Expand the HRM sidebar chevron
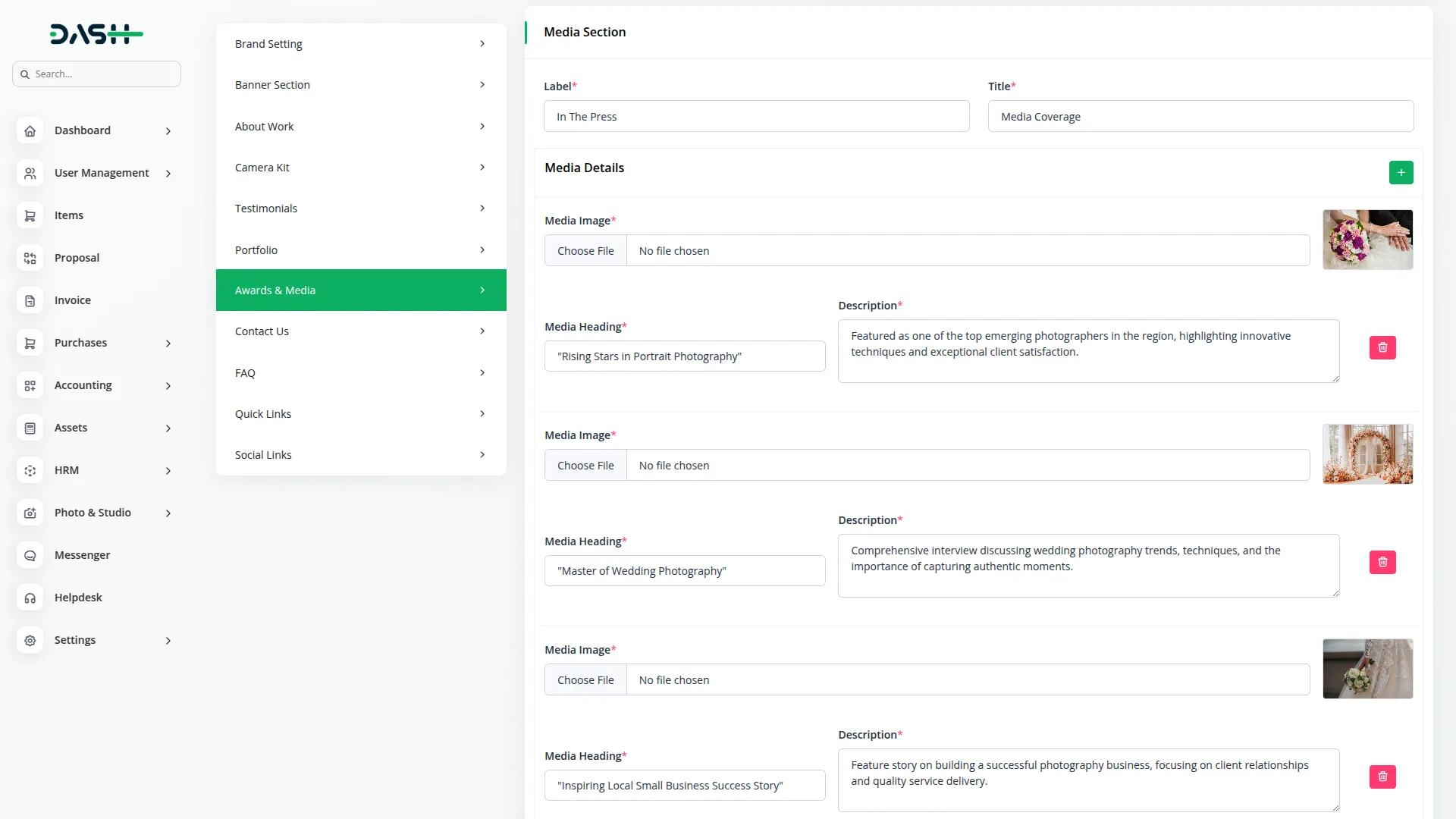 [x=168, y=471]
